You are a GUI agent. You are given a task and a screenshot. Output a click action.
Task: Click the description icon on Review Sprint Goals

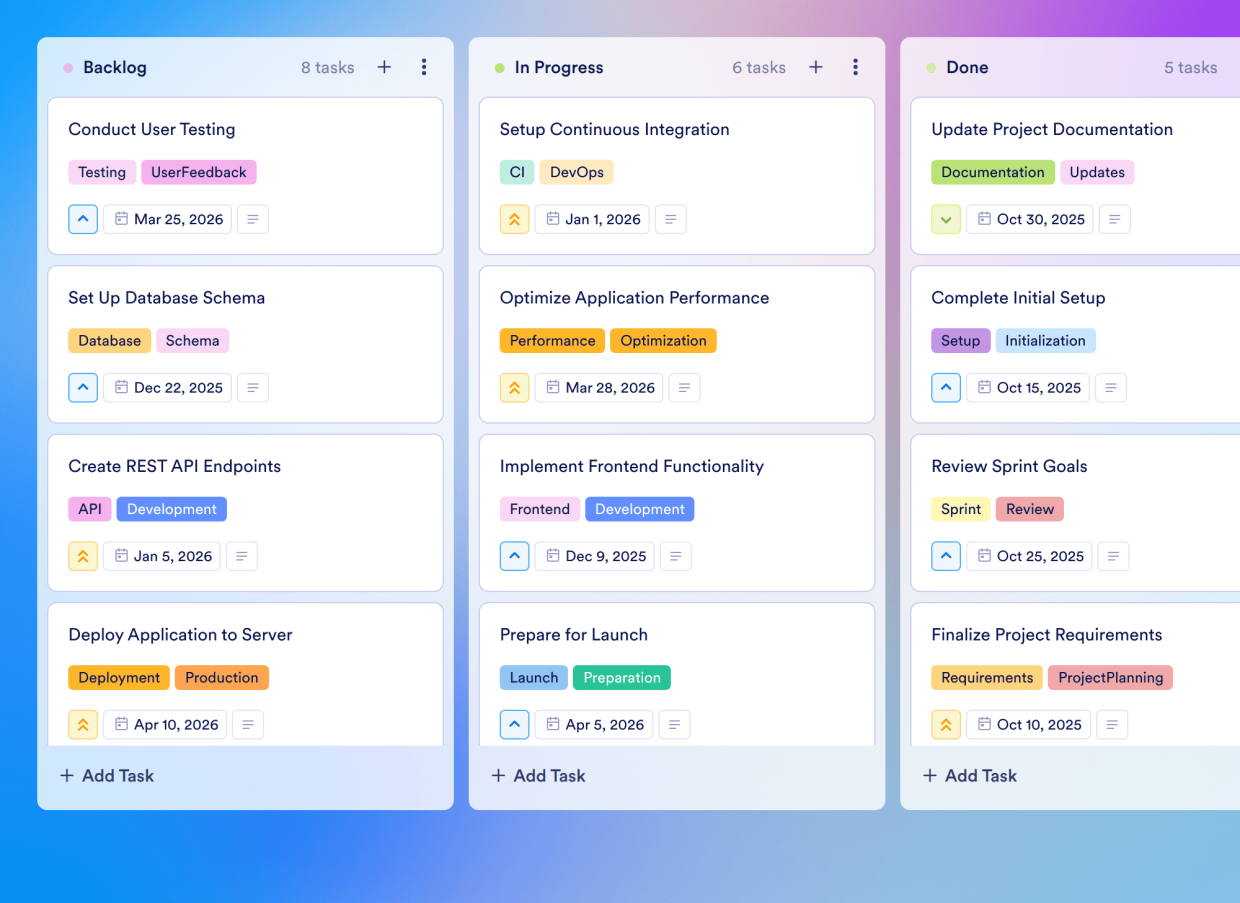coord(1113,556)
